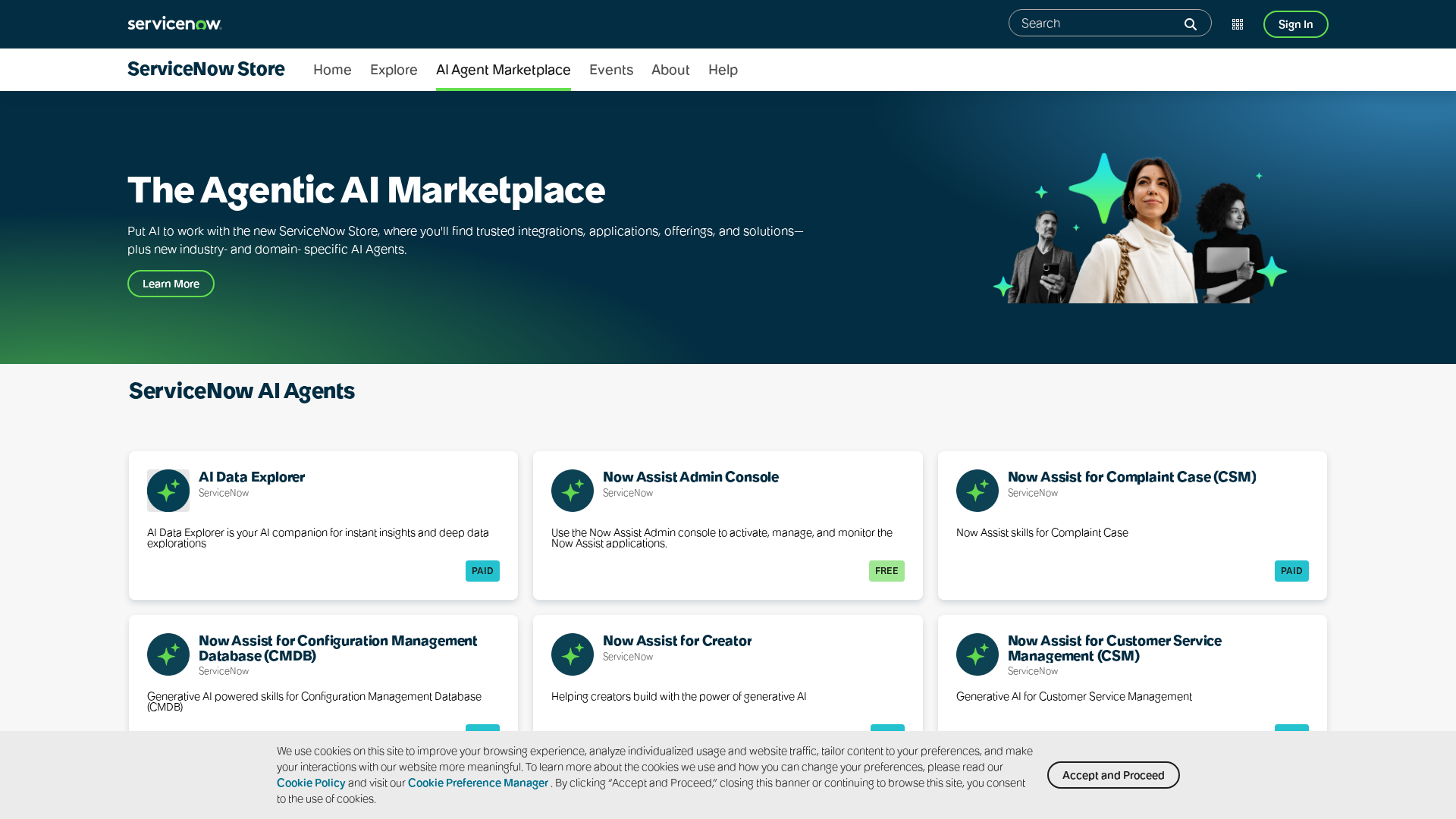This screenshot has width=1456, height=819.
Task: Accept and Proceed with cookies
Action: tap(1113, 775)
